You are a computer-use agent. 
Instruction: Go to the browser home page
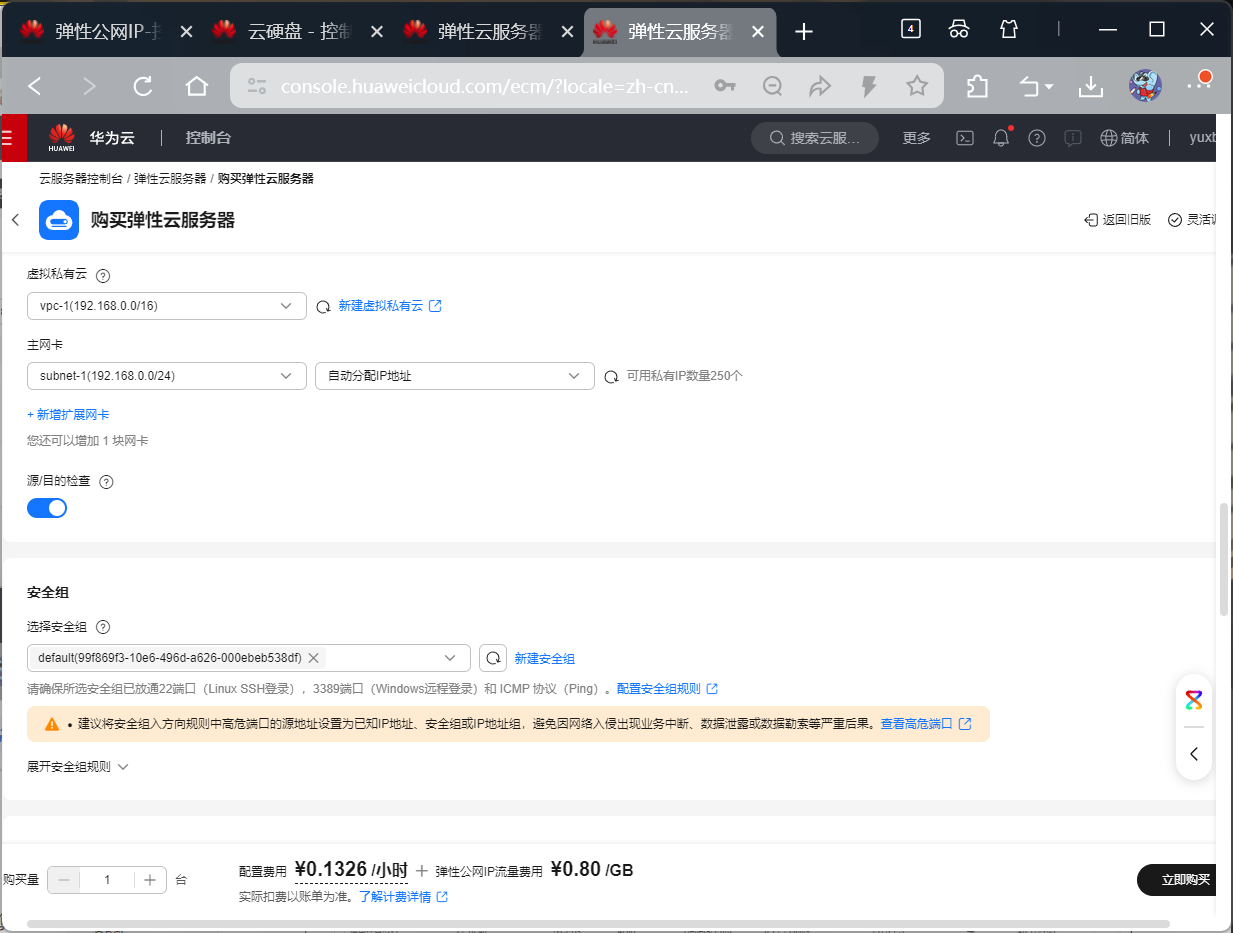pyautogui.click(x=197, y=87)
